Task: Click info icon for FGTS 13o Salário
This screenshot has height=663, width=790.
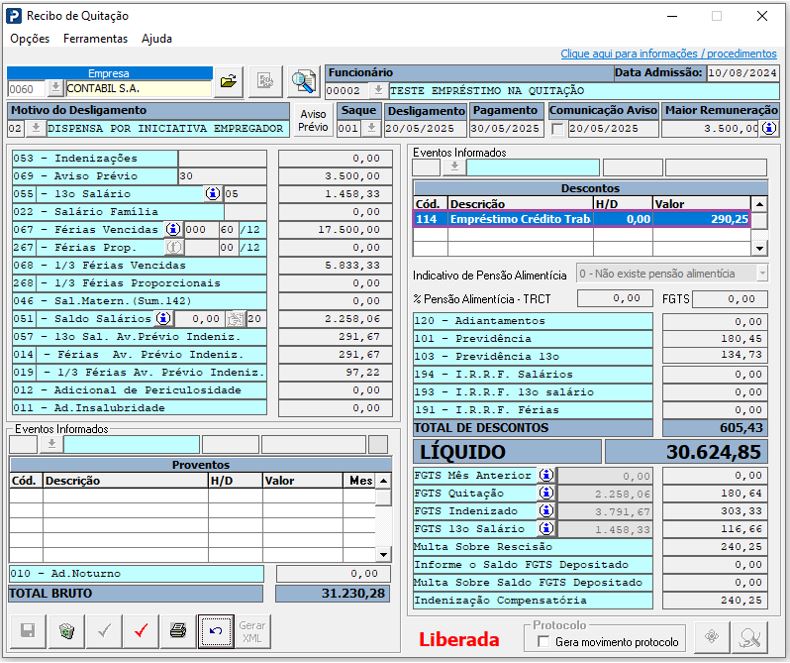Action: (x=546, y=528)
